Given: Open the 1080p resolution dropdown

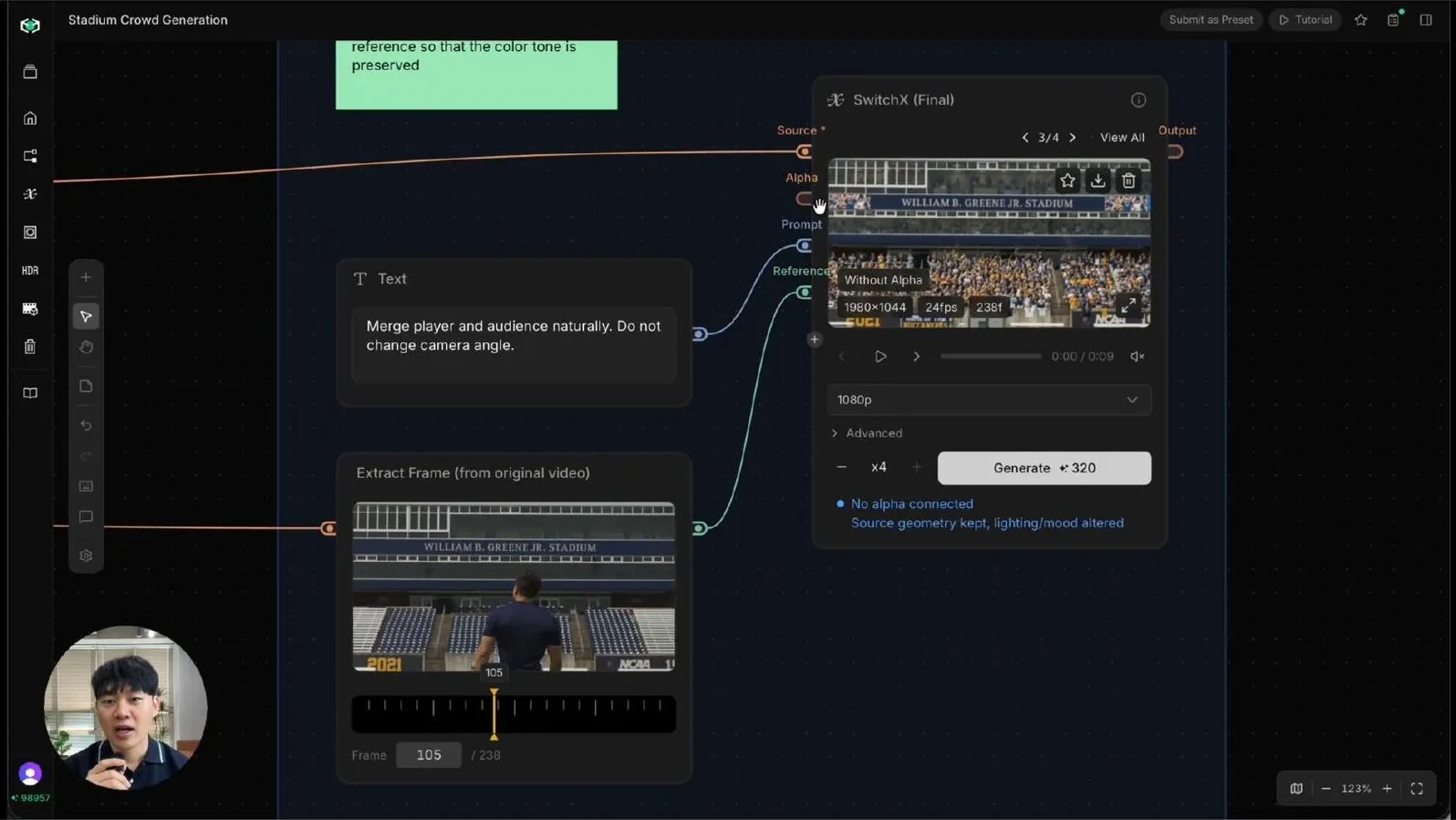Looking at the screenshot, I should point(989,400).
